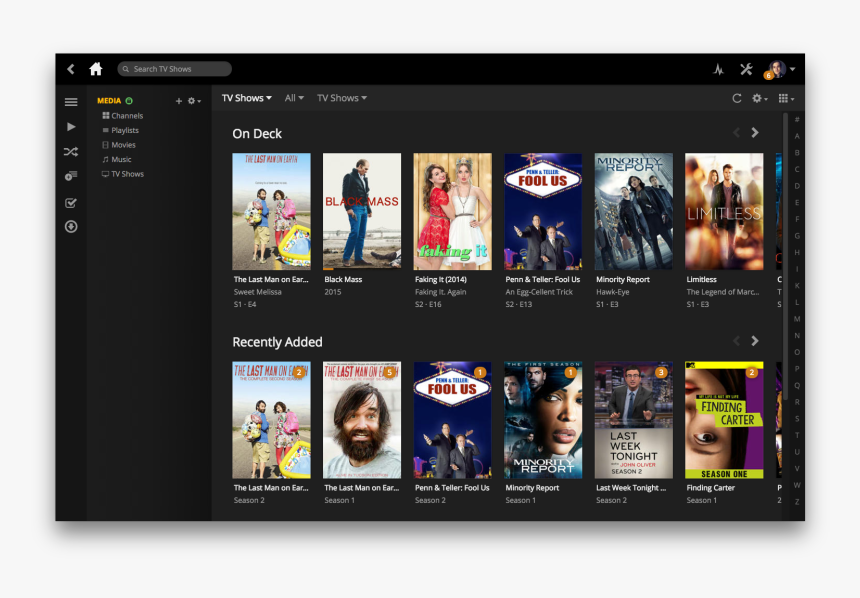Go to the Home icon
The image size is (860, 598).
95,69
